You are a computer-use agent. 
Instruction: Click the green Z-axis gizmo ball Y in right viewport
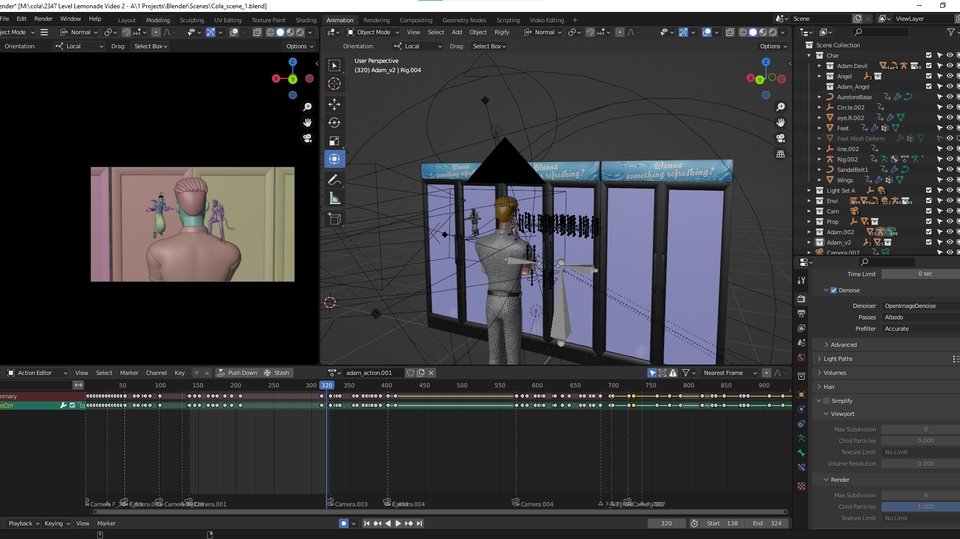coord(760,80)
